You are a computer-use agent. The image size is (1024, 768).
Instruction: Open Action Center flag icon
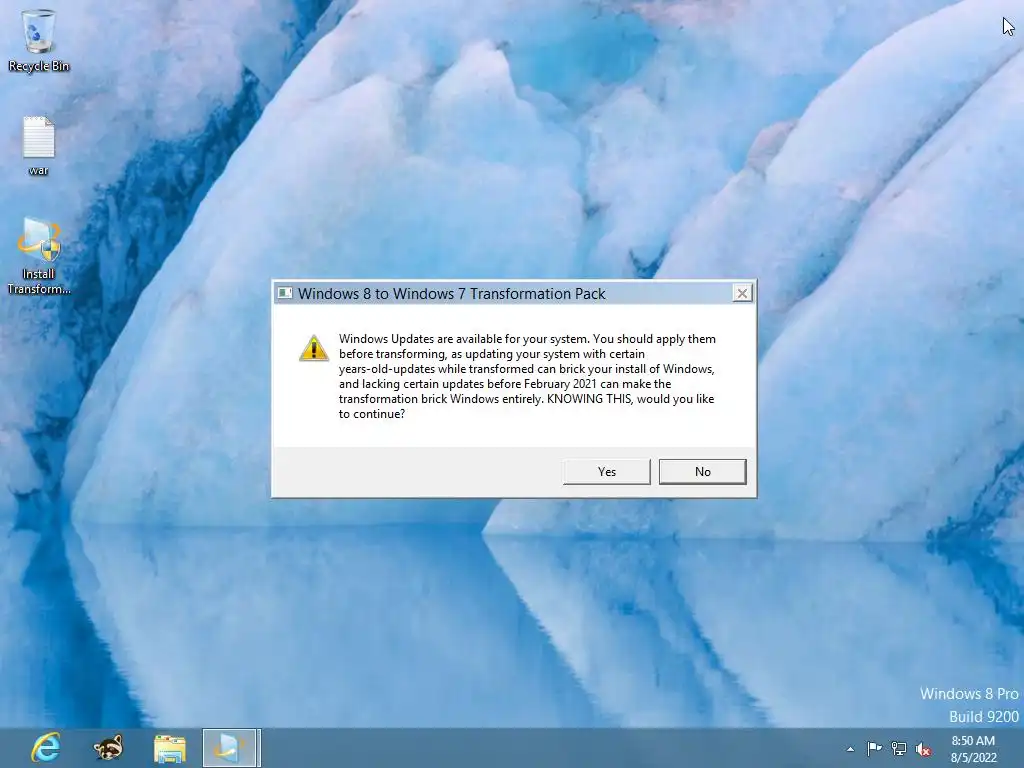point(874,748)
